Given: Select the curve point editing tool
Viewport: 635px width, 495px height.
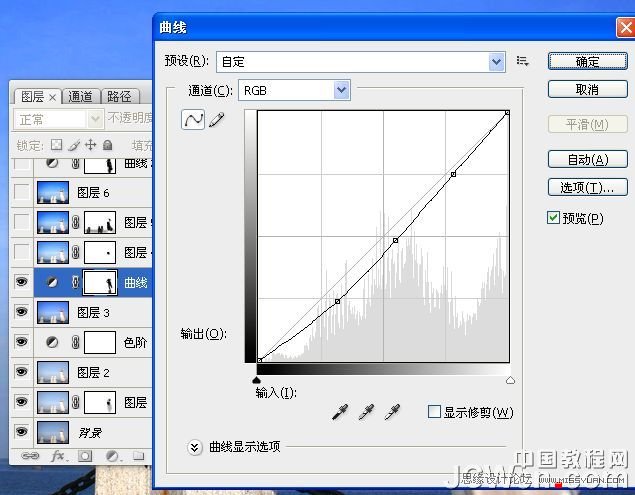Looking at the screenshot, I should coord(193,120).
